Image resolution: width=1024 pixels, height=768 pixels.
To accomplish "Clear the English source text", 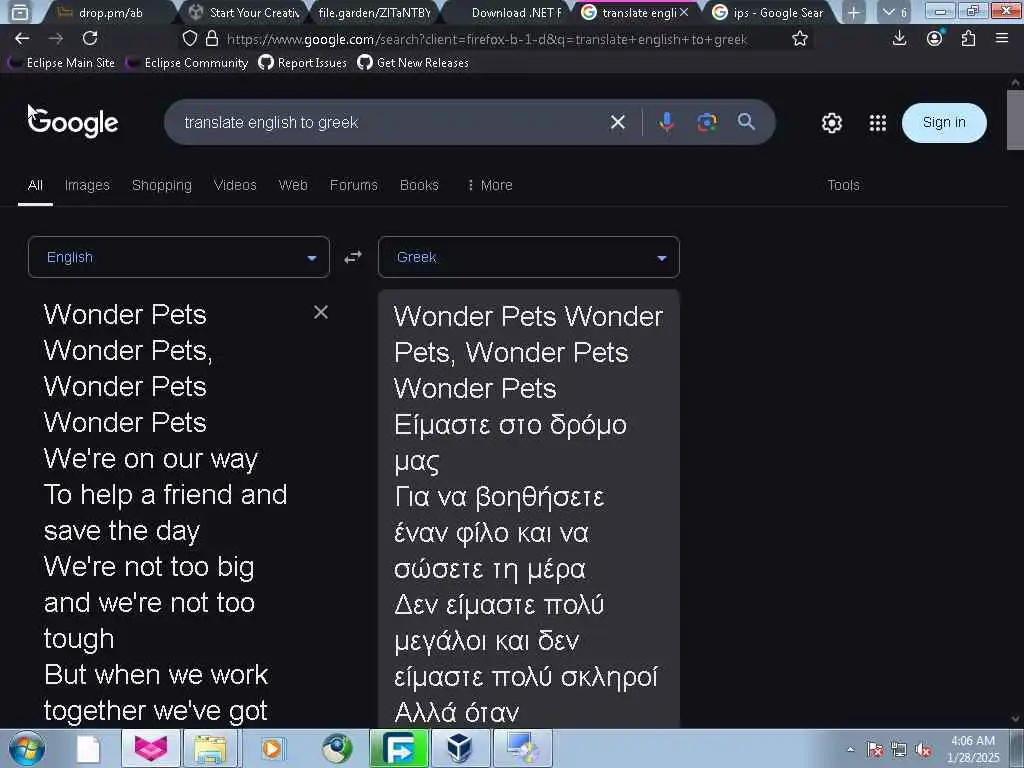I will 321,312.
